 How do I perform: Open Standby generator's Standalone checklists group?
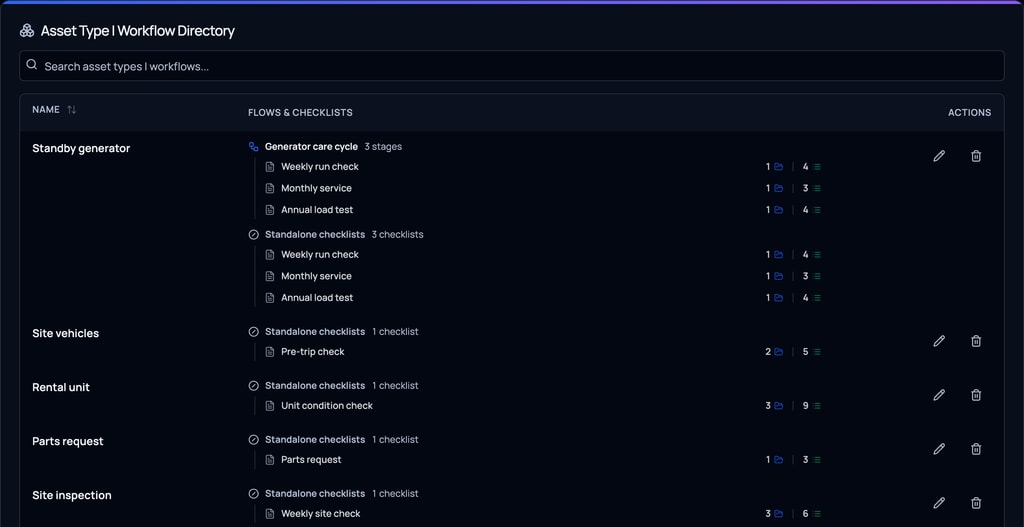(x=315, y=234)
